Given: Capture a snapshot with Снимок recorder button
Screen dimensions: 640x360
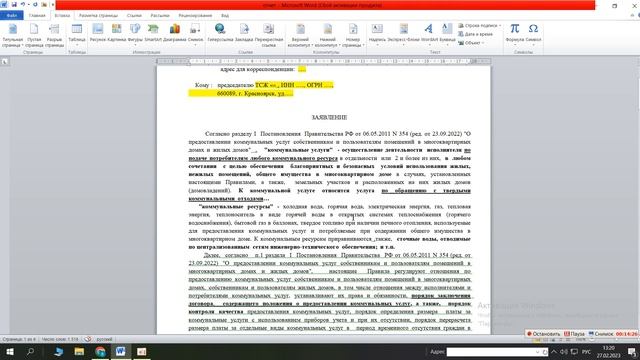Looking at the screenshot, I should (x=601, y=334).
